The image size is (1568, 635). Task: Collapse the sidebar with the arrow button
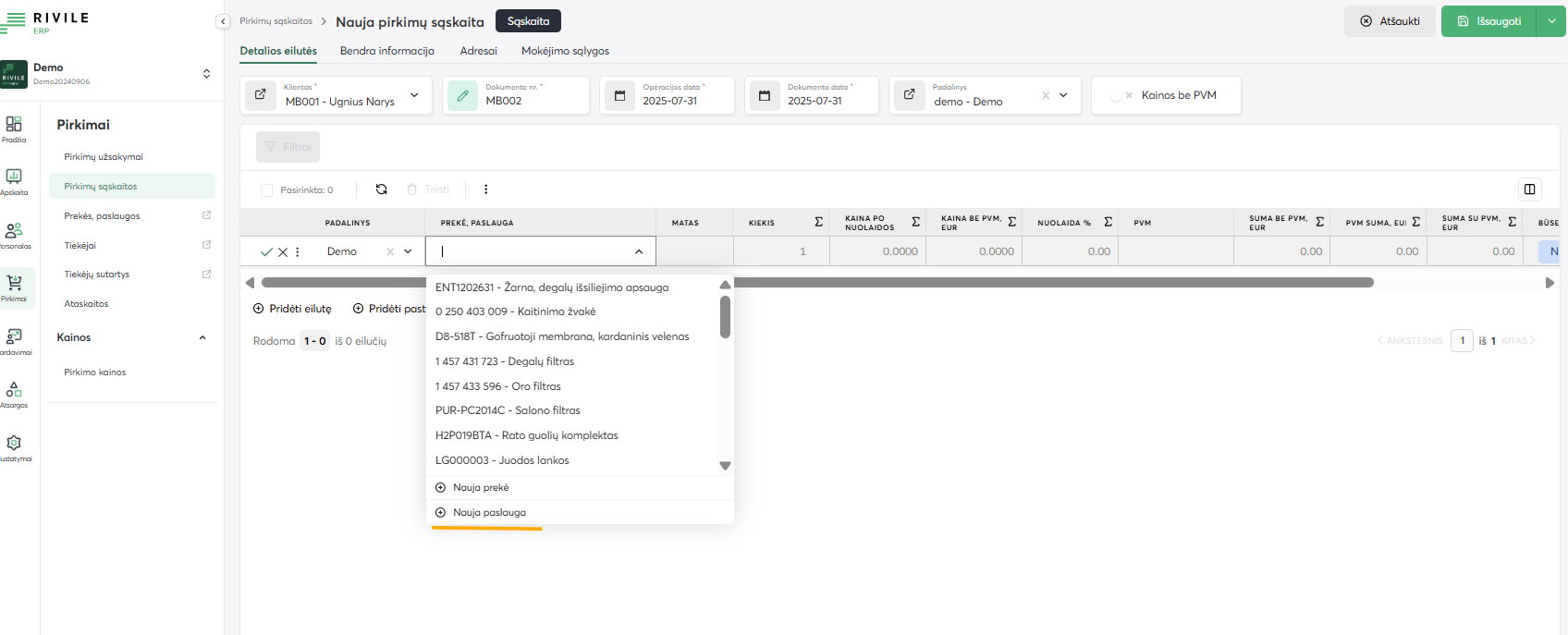[x=223, y=21]
